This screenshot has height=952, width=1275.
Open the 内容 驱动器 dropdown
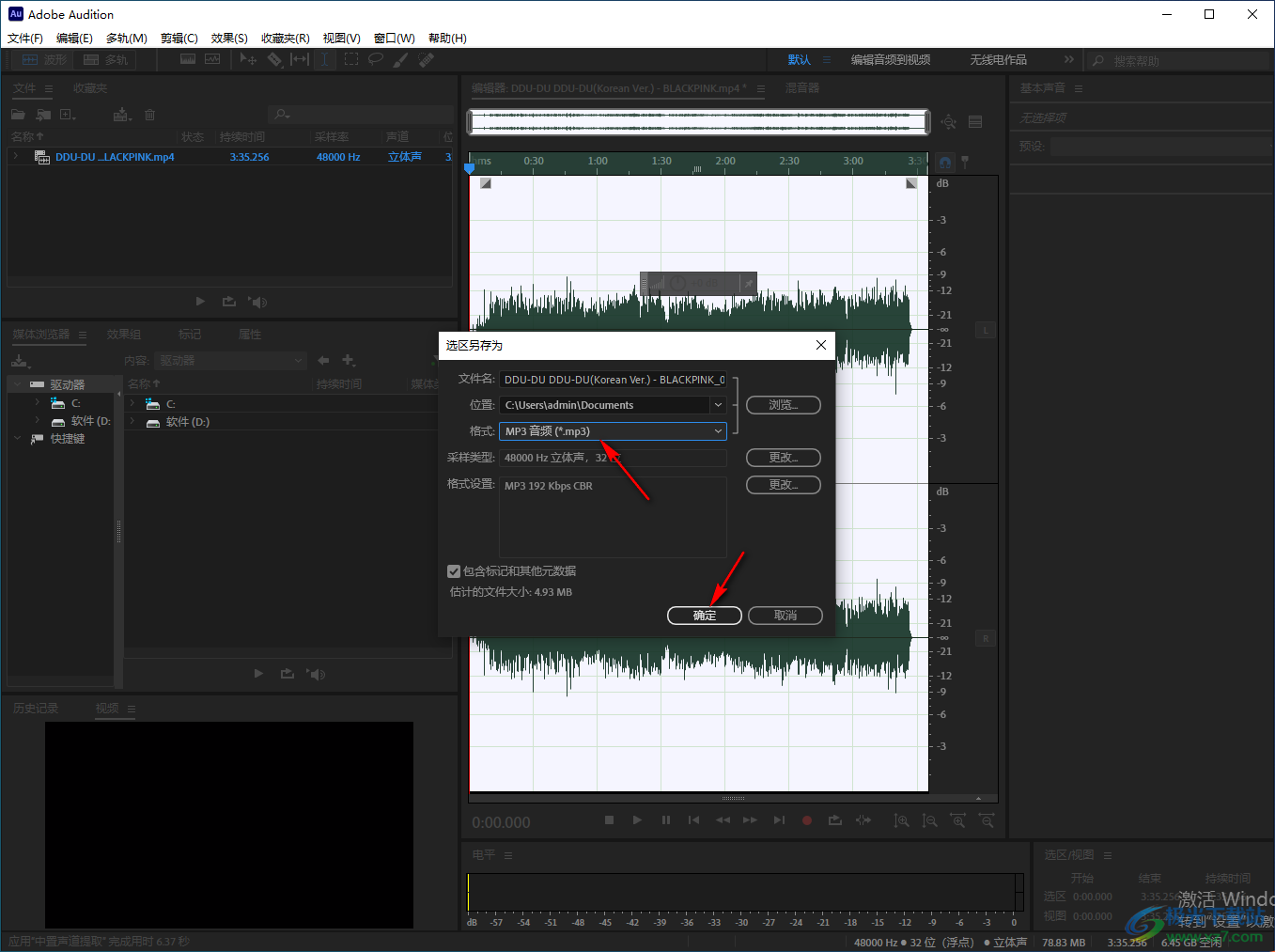point(231,360)
